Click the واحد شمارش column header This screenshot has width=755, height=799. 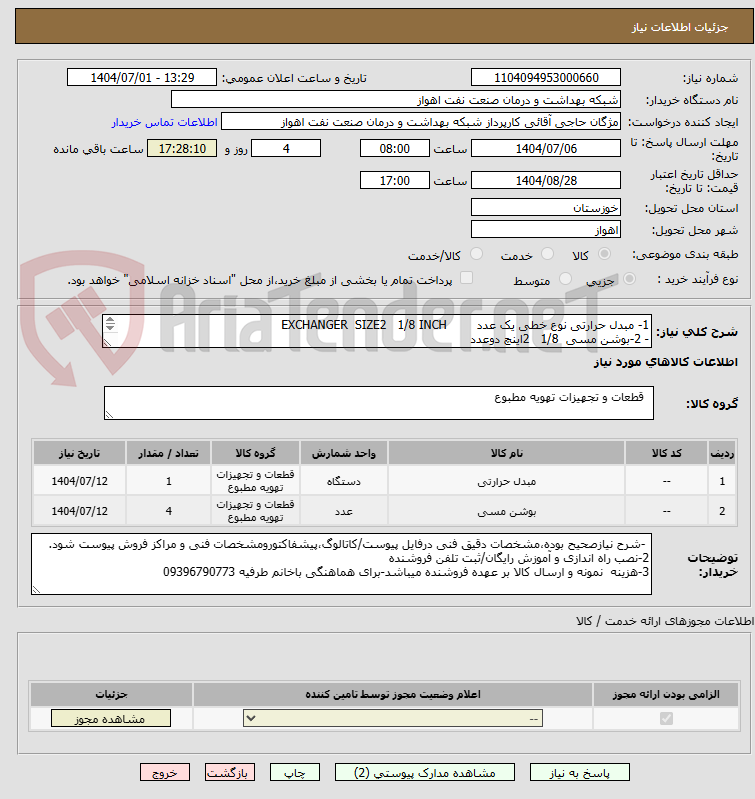point(344,453)
